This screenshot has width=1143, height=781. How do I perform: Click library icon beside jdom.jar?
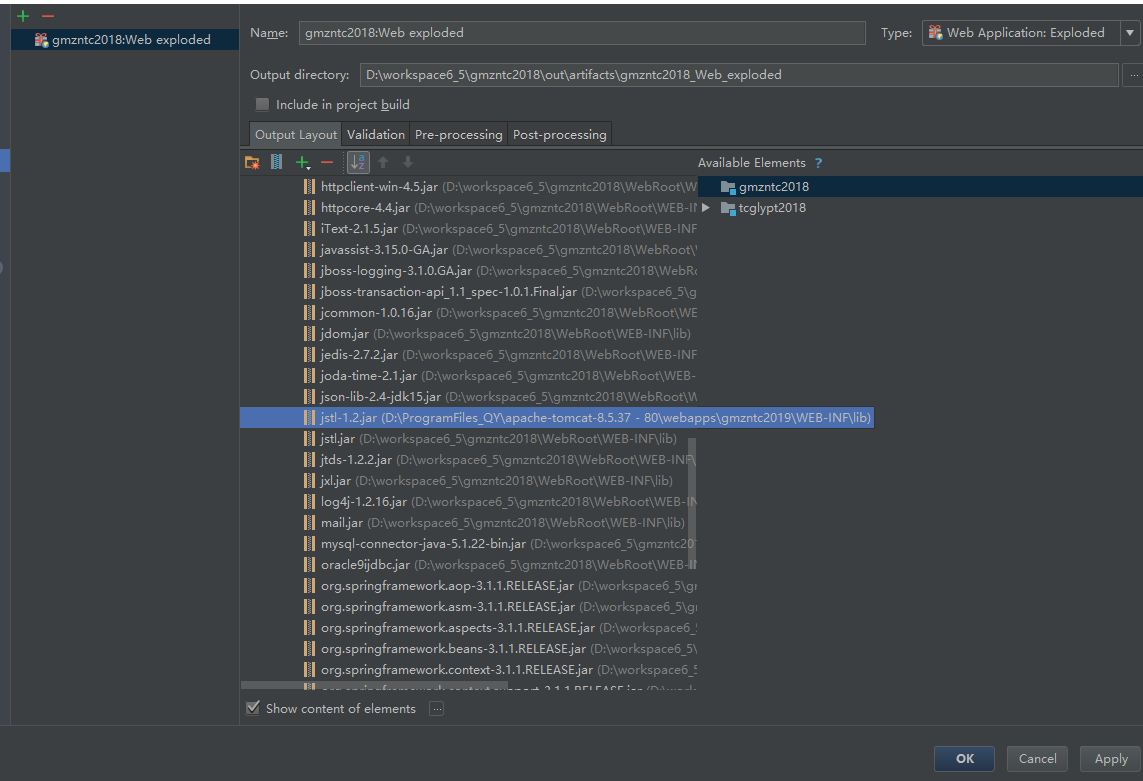pos(310,334)
